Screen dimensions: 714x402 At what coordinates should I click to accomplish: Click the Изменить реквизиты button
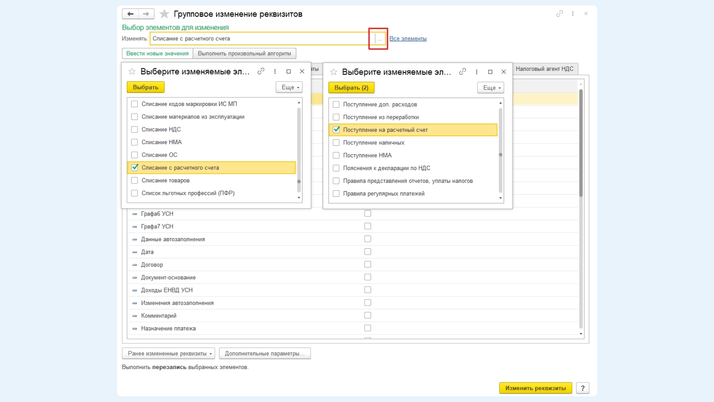[x=535, y=388]
